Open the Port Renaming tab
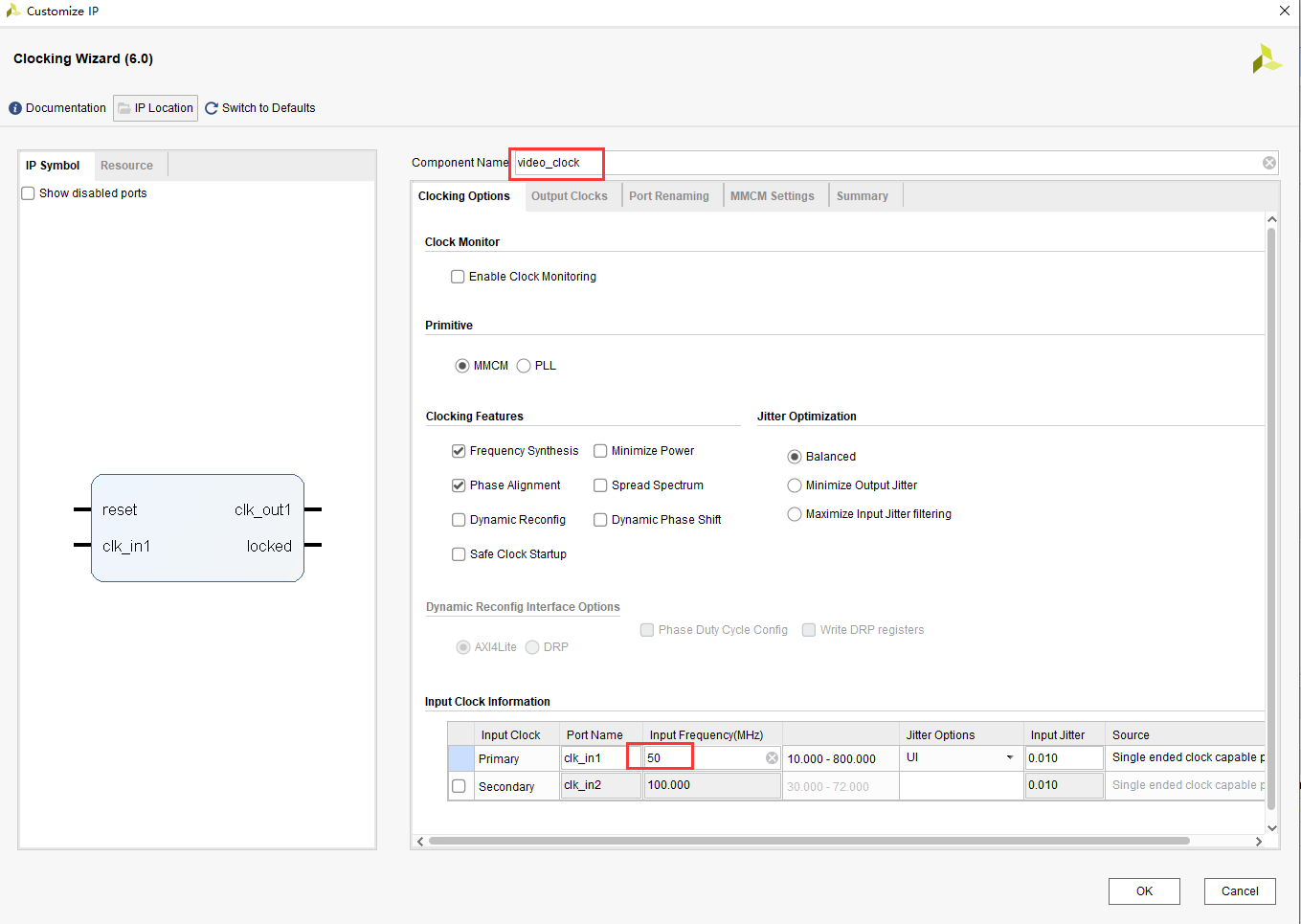 click(x=669, y=196)
